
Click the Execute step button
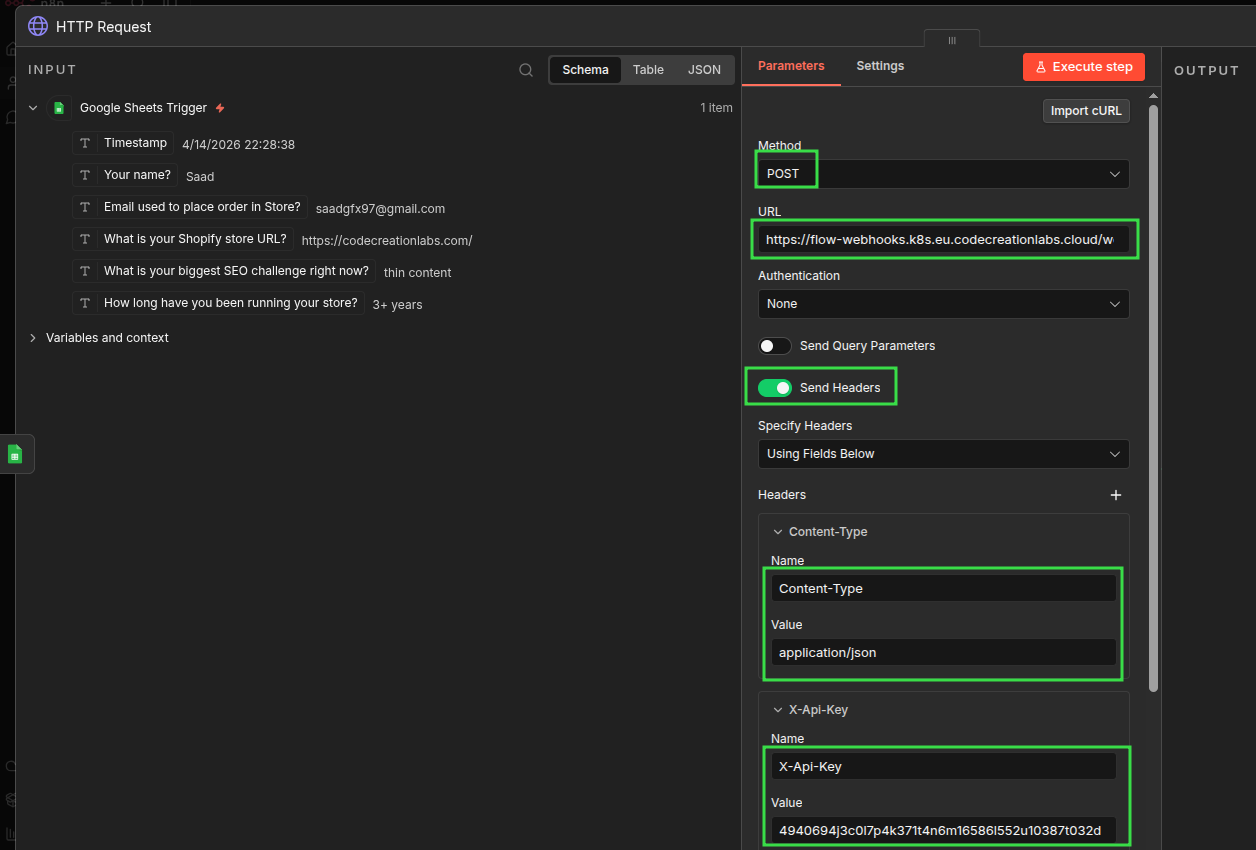point(1083,67)
